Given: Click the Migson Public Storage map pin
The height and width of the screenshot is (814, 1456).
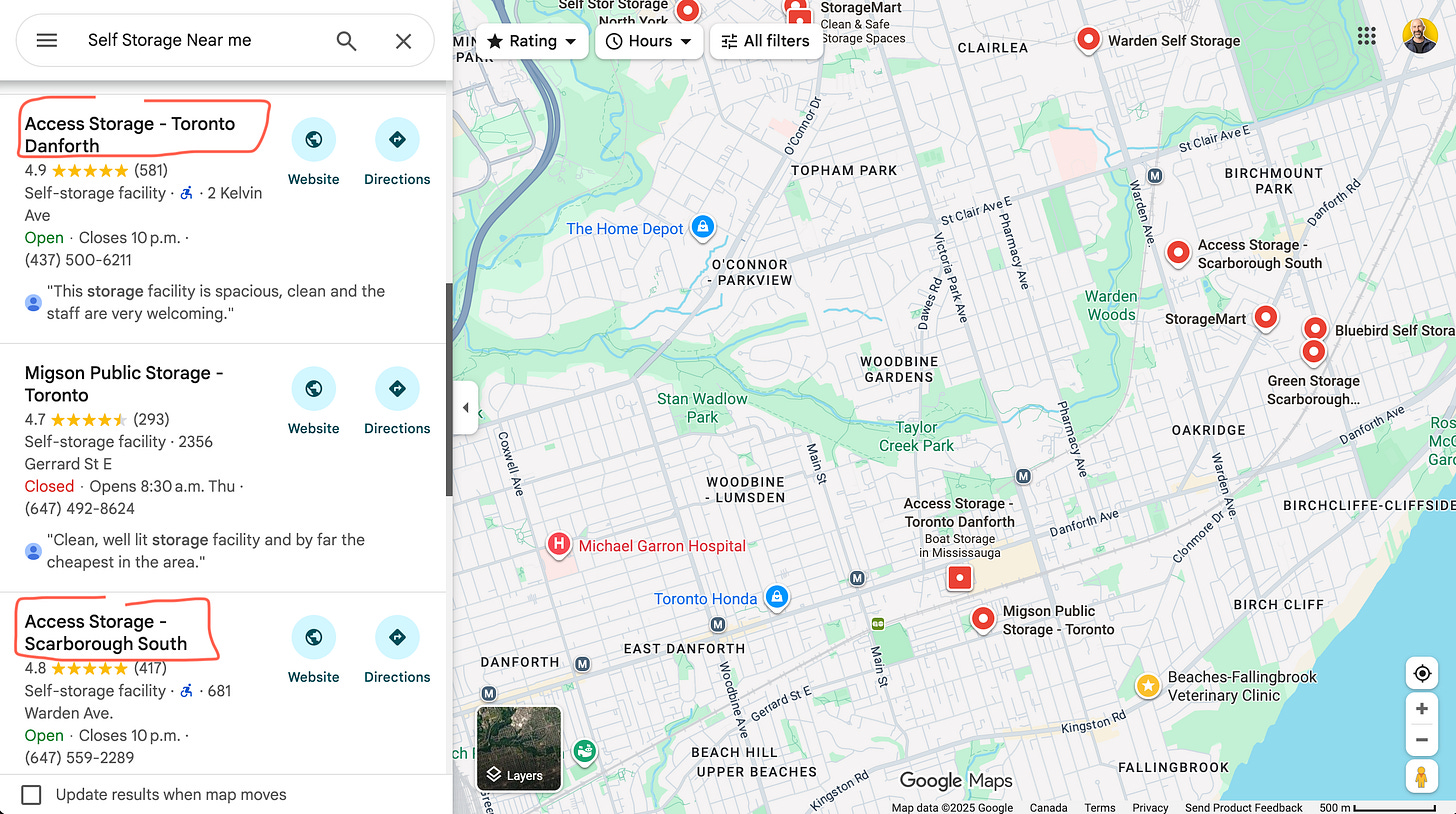Looking at the screenshot, I should (984, 620).
